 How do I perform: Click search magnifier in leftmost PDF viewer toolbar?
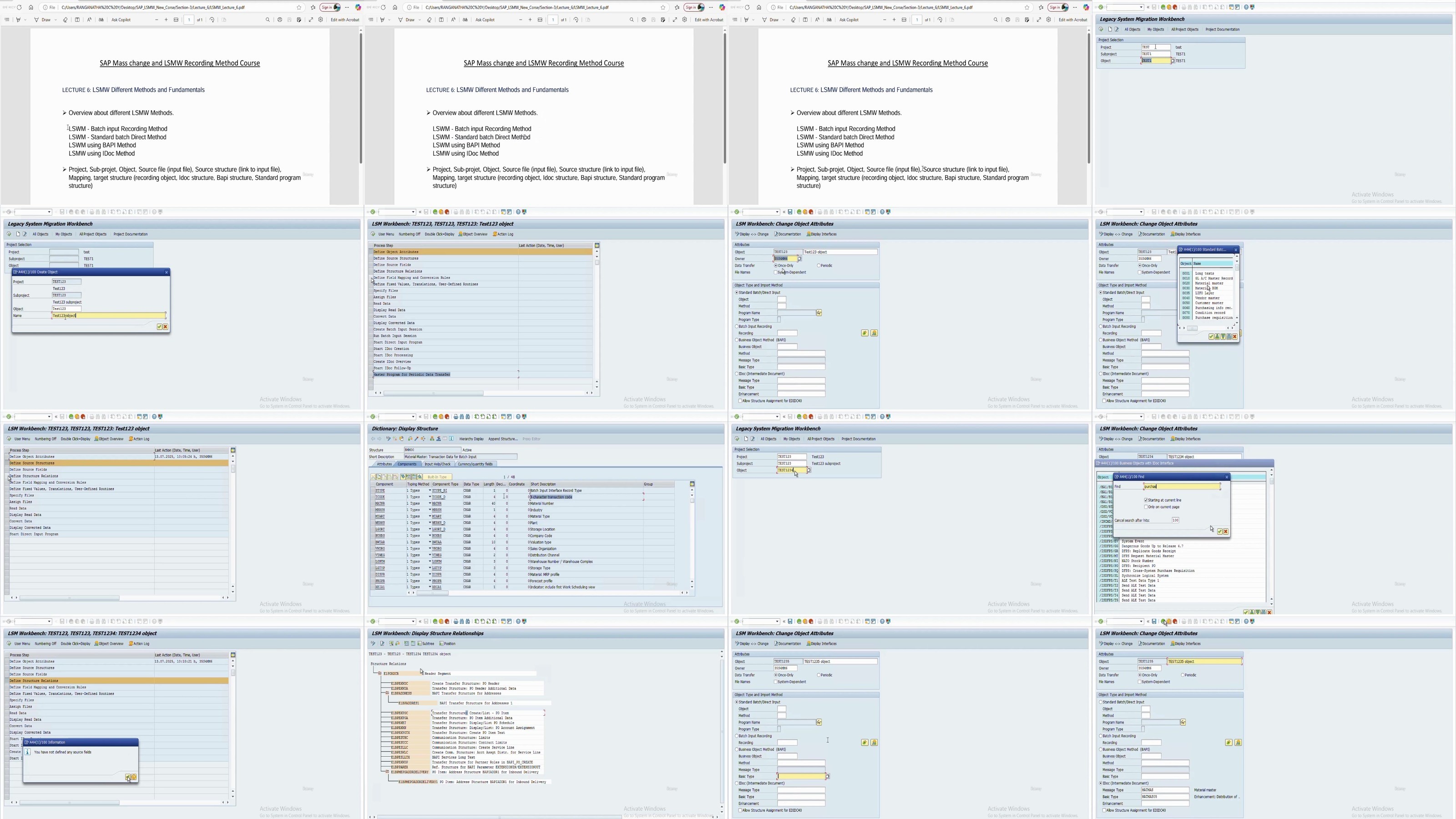(268, 20)
